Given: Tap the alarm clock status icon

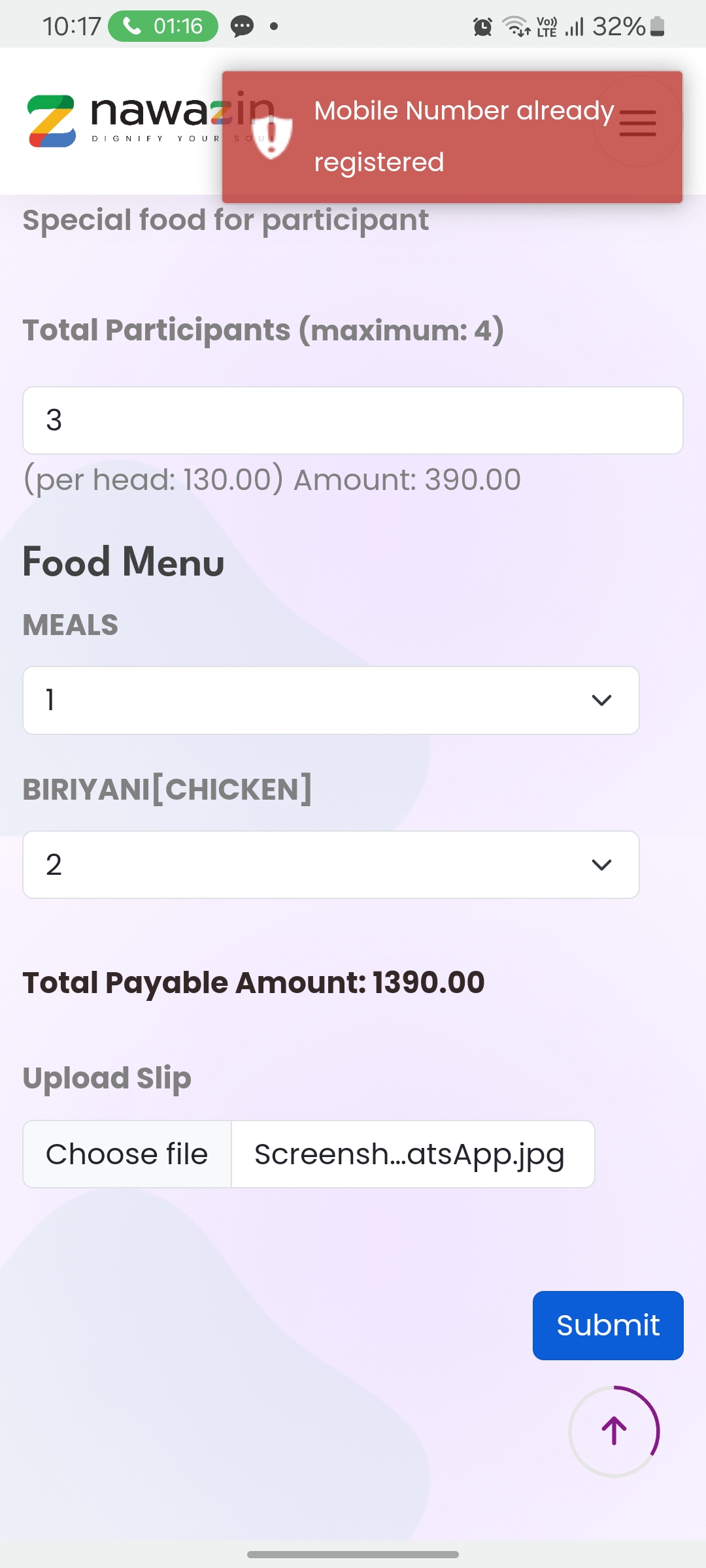Looking at the screenshot, I should (482, 27).
